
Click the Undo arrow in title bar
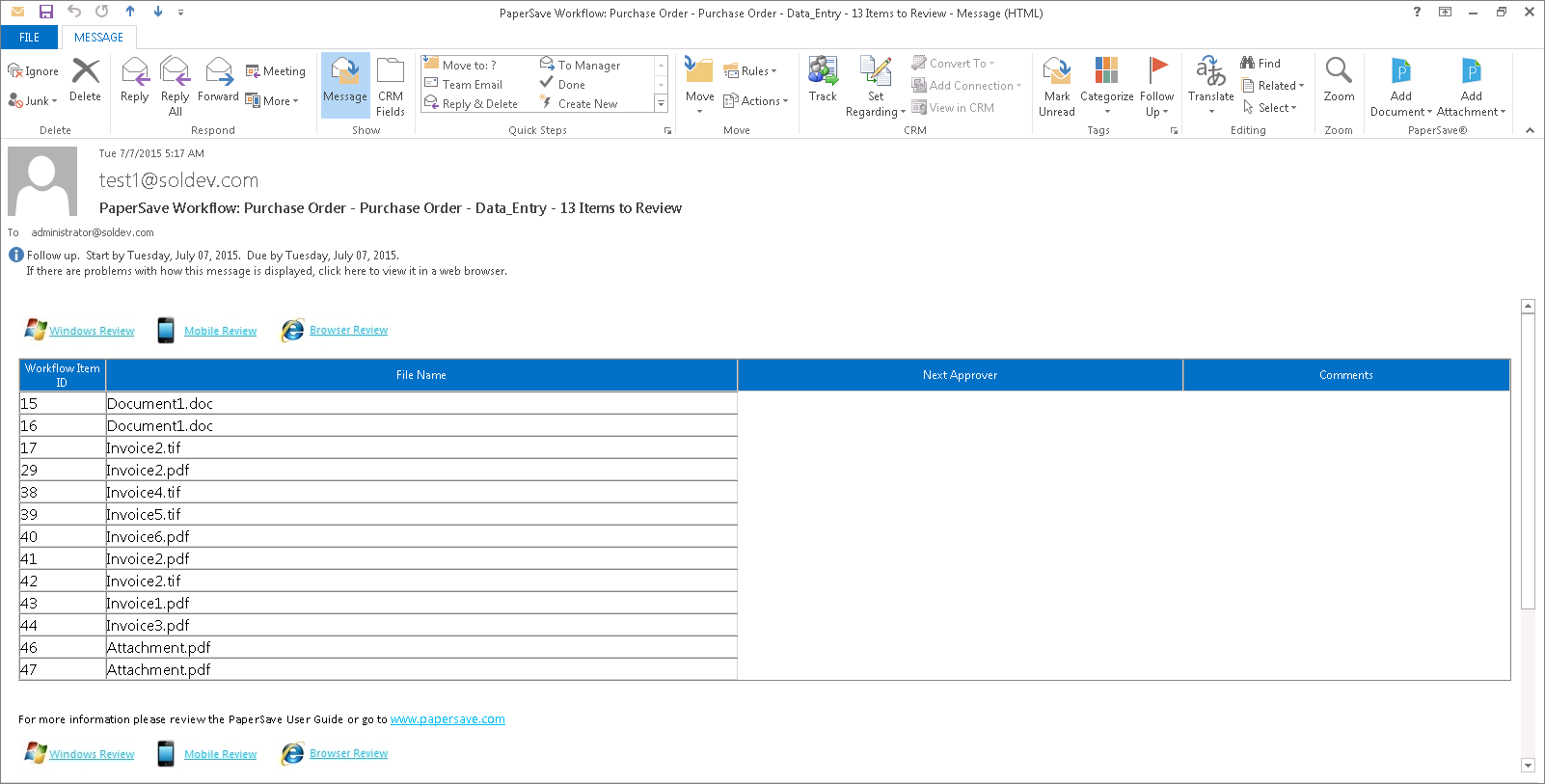tap(73, 12)
